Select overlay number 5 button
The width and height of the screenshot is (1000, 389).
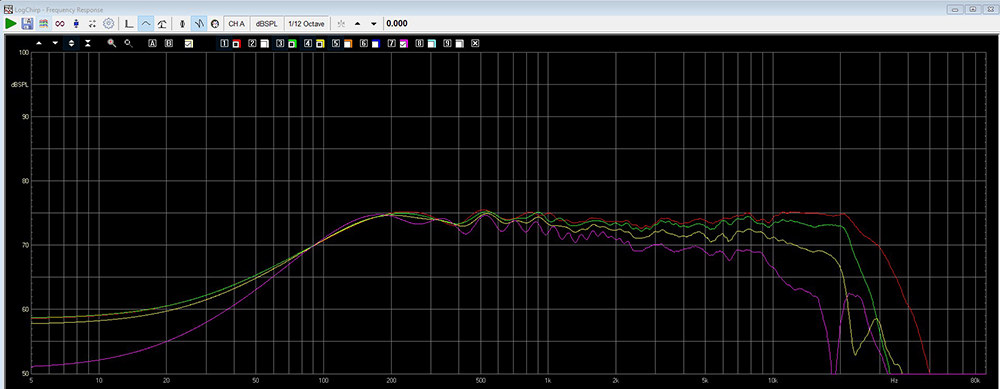pyautogui.click(x=336, y=43)
